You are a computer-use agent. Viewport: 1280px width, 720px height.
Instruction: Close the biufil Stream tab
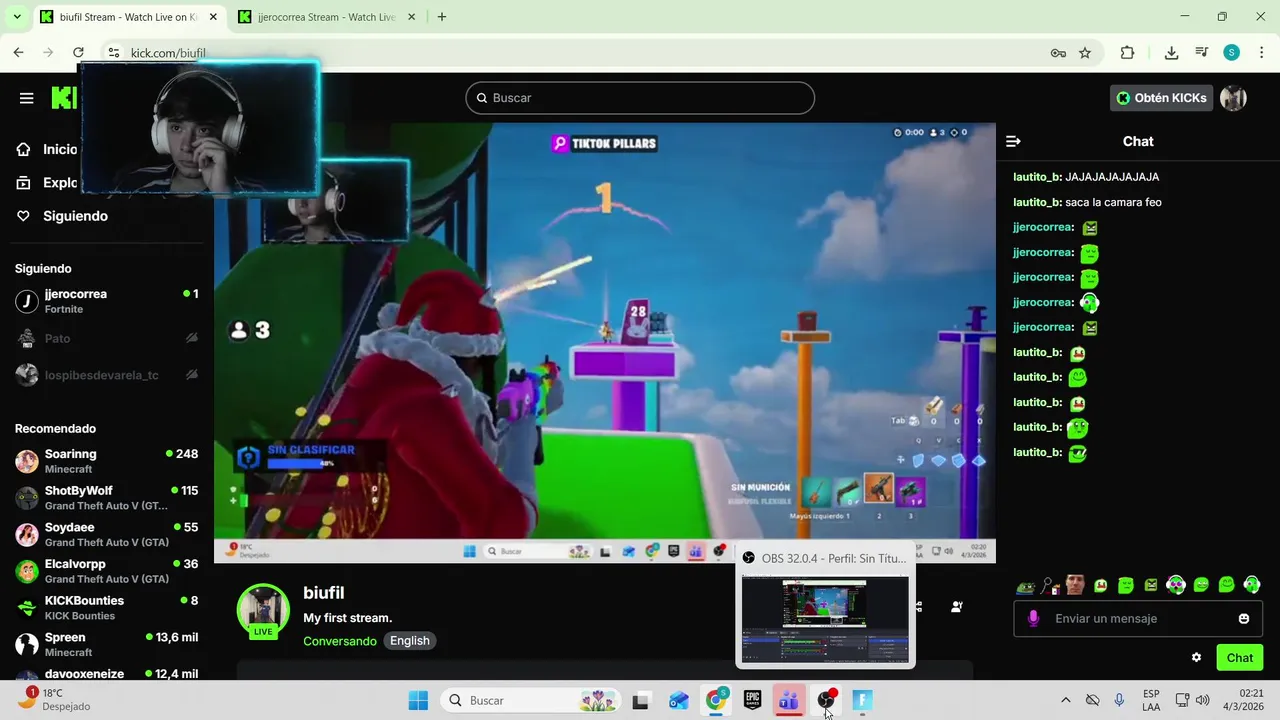click(213, 17)
